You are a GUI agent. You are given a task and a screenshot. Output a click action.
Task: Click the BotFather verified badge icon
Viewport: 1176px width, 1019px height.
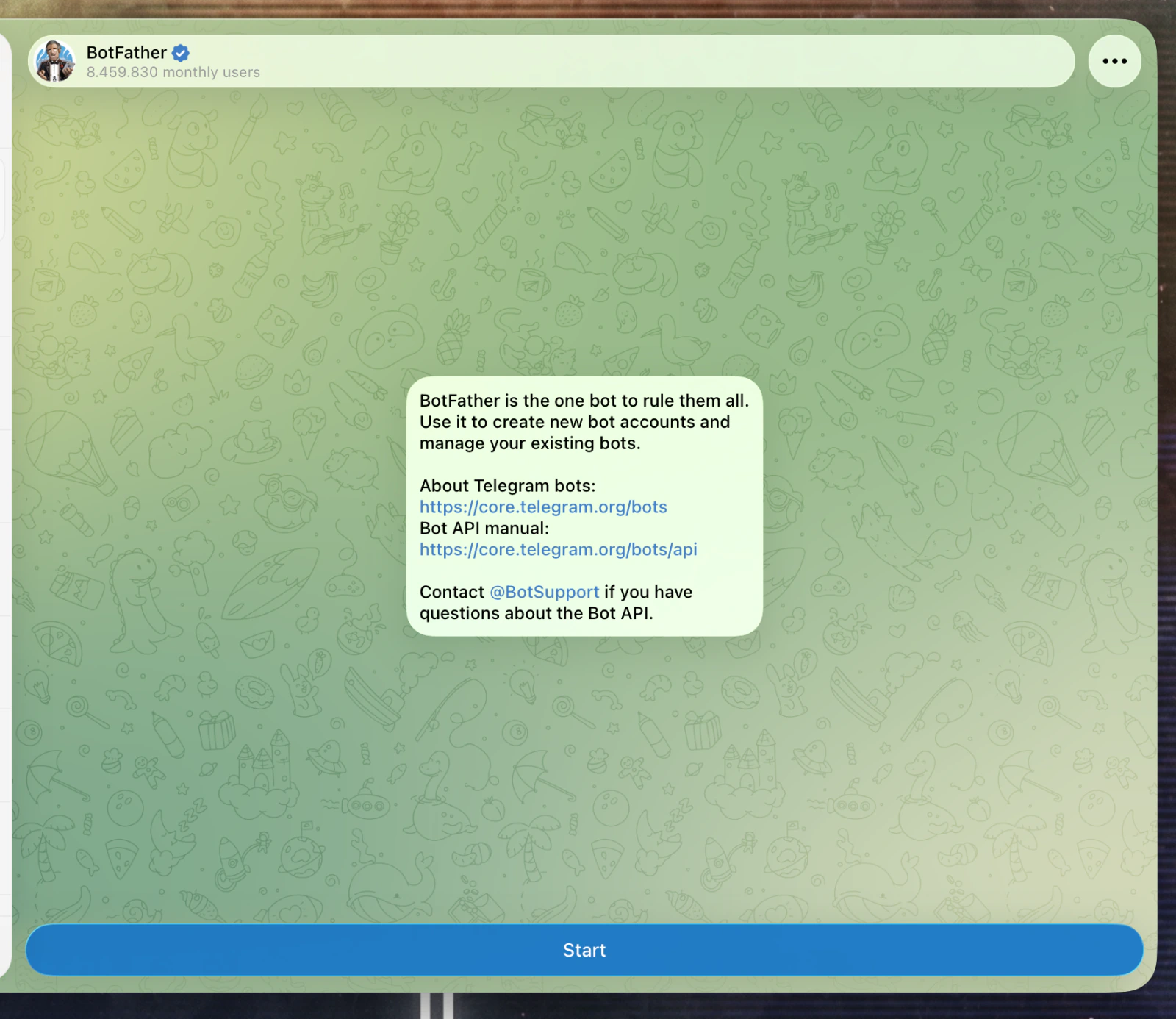click(181, 53)
